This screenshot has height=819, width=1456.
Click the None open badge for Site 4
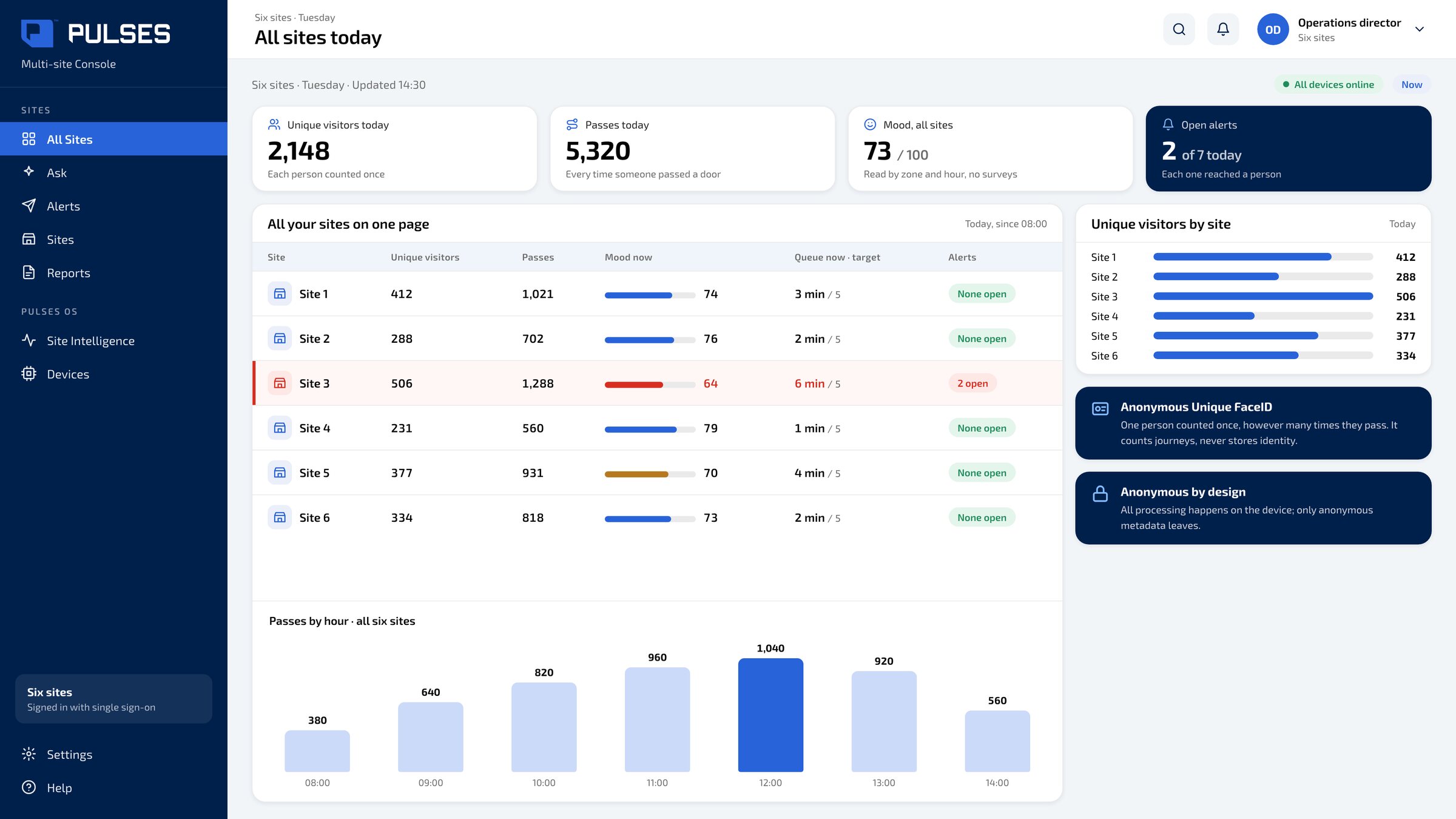pyautogui.click(x=982, y=428)
